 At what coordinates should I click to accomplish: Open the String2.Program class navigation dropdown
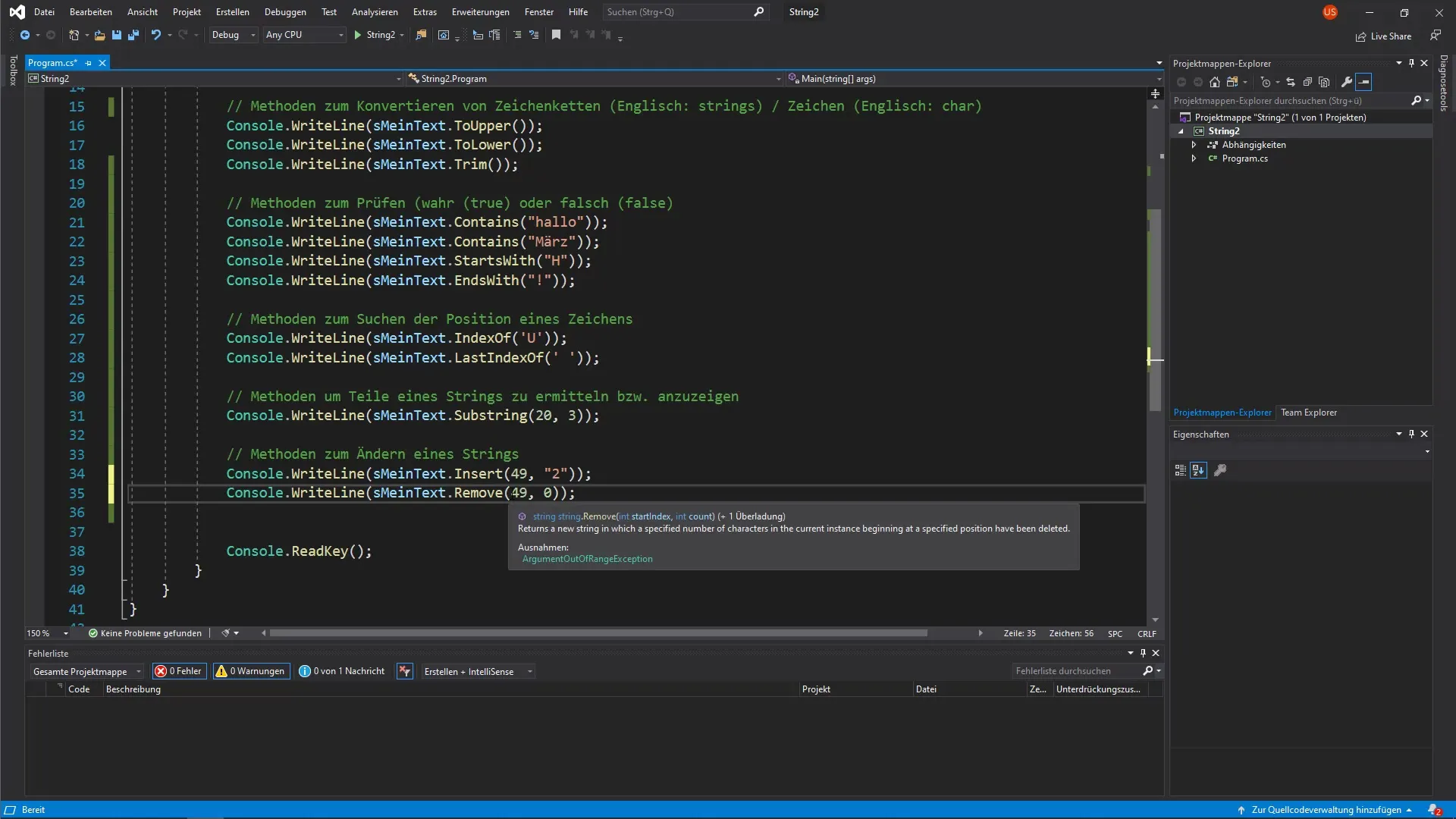[x=595, y=79]
